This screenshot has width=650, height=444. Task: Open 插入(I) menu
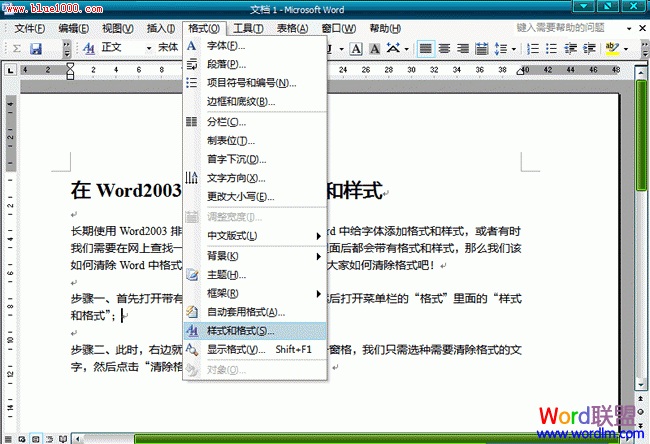(x=161, y=29)
